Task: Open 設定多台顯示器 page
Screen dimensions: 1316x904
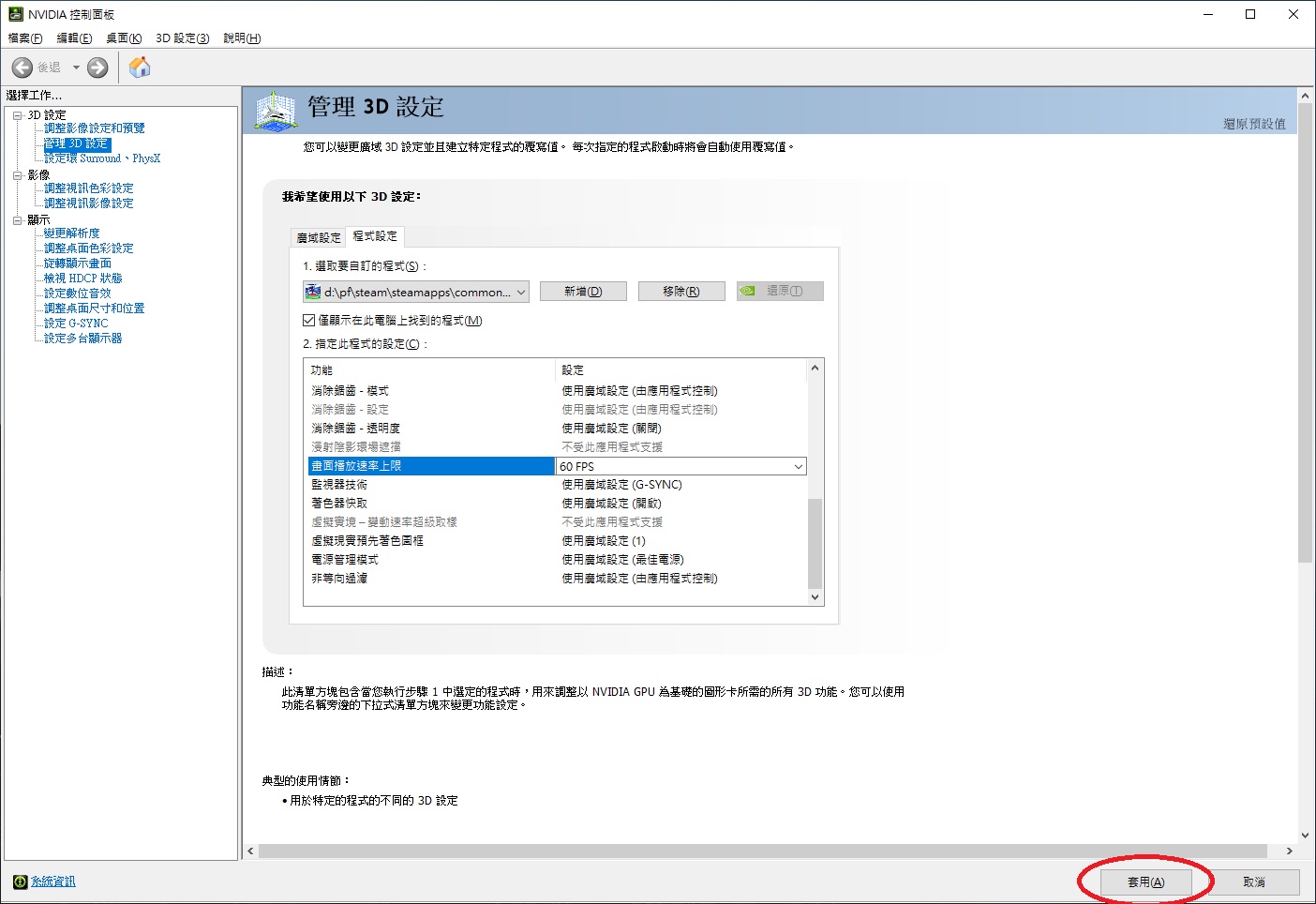Action: 83,339
